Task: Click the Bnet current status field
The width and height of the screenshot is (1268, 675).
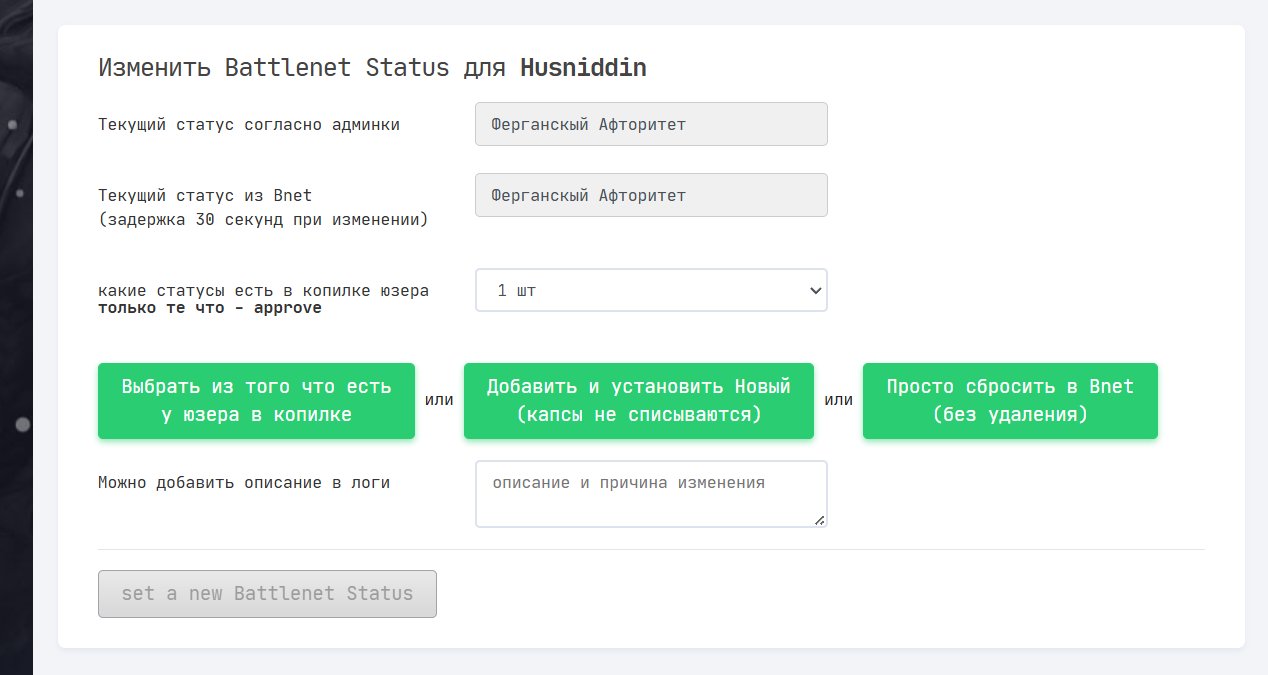Action: 651,195
